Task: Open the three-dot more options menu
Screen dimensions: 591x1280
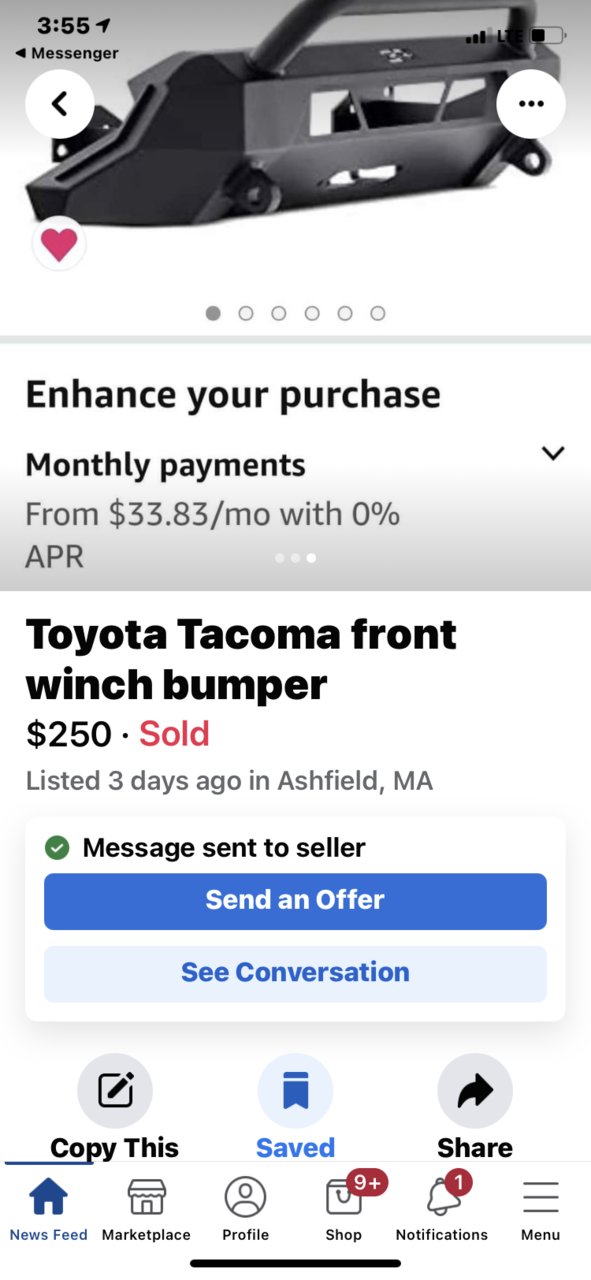Action: [531, 103]
